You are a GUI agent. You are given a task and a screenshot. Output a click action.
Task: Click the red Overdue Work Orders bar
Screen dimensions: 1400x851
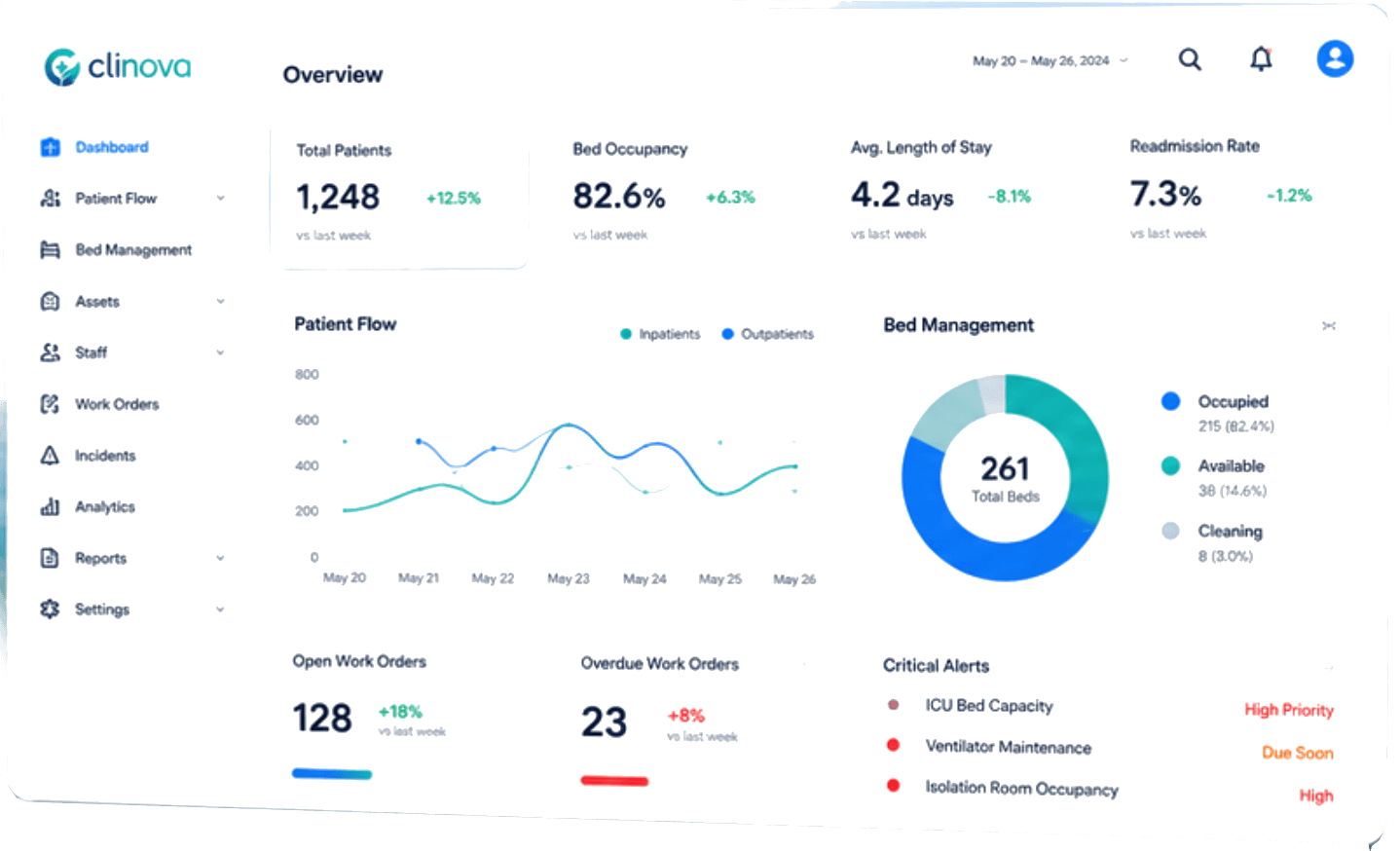click(x=614, y=781)
